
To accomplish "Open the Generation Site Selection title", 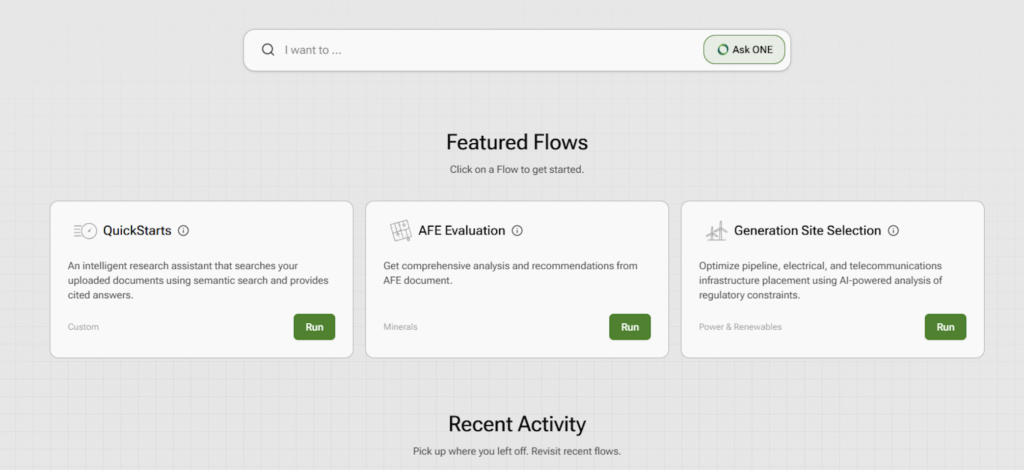I will (x=807, y=231).
